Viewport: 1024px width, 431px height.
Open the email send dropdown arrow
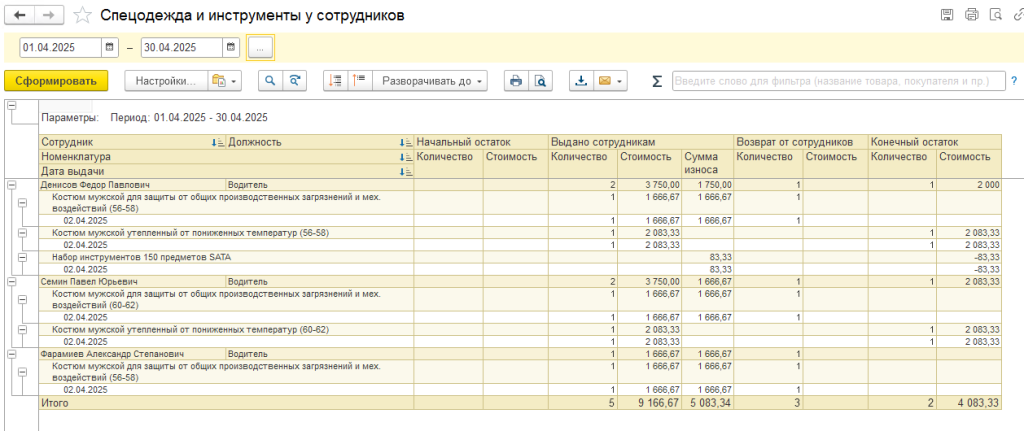621,81
